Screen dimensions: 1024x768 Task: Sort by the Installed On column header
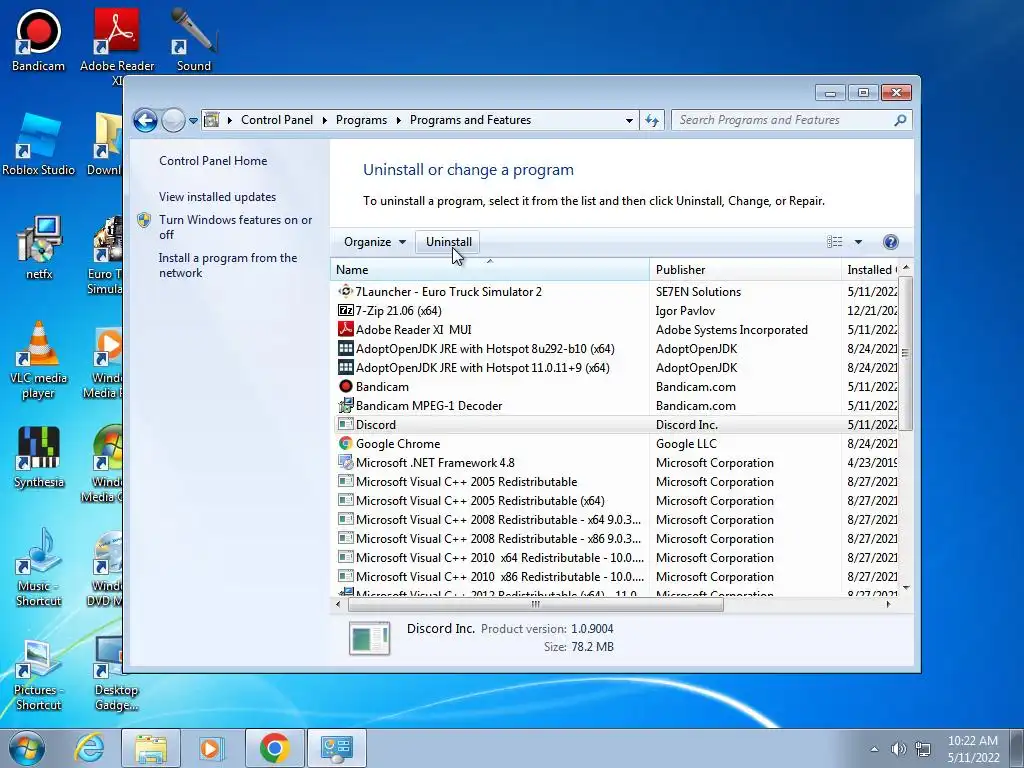[870, 270]
